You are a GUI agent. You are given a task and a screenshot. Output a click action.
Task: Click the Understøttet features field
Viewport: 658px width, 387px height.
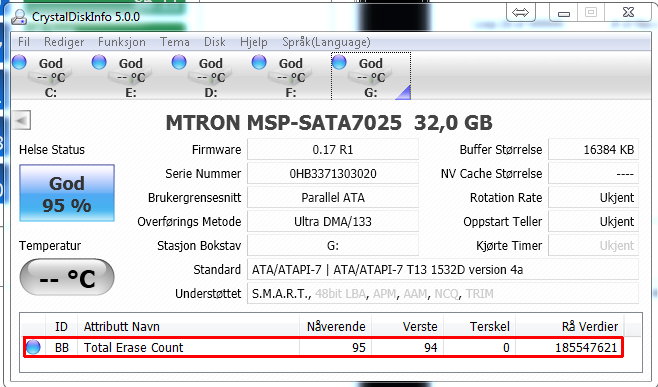(x=443, y=293)
